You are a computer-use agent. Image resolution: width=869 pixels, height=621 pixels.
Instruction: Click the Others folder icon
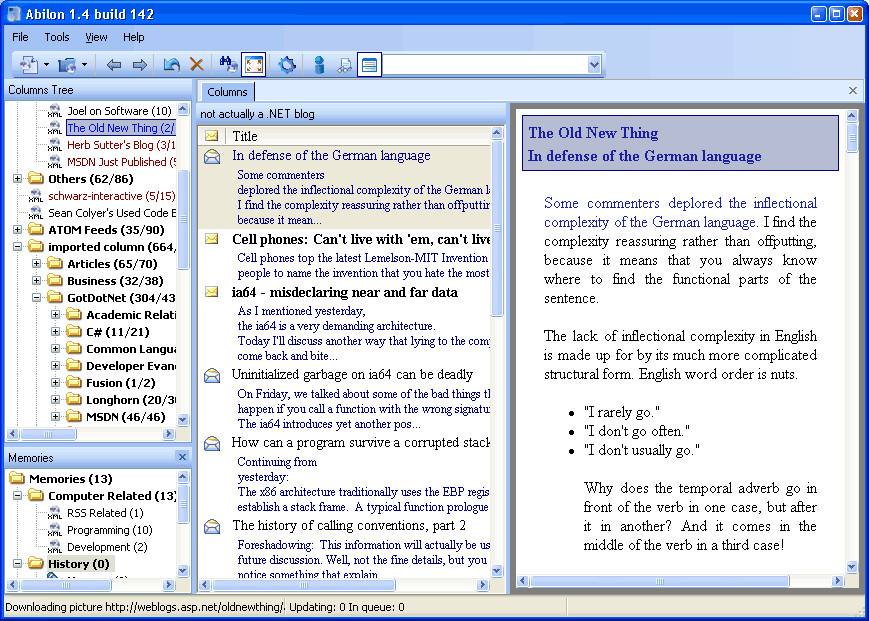(x=36, y=178)
